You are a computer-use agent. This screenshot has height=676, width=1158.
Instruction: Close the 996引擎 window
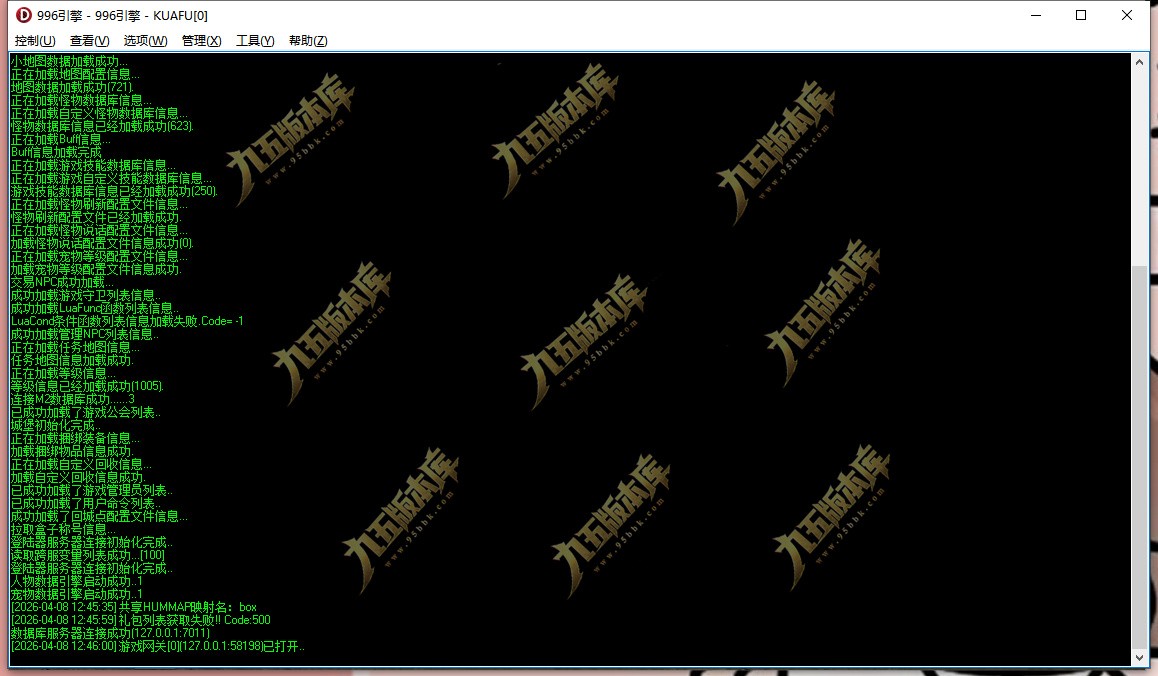[1127, 15]
